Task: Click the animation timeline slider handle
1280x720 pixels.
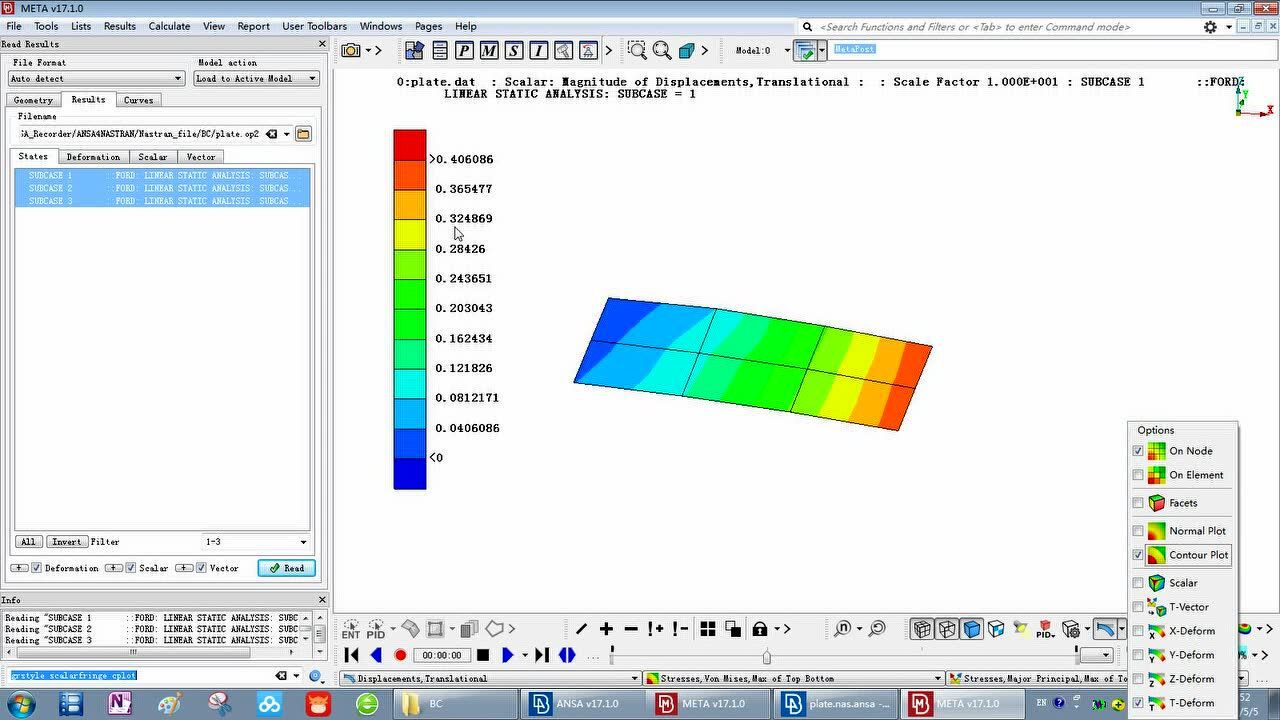Action: coord(766,656)
